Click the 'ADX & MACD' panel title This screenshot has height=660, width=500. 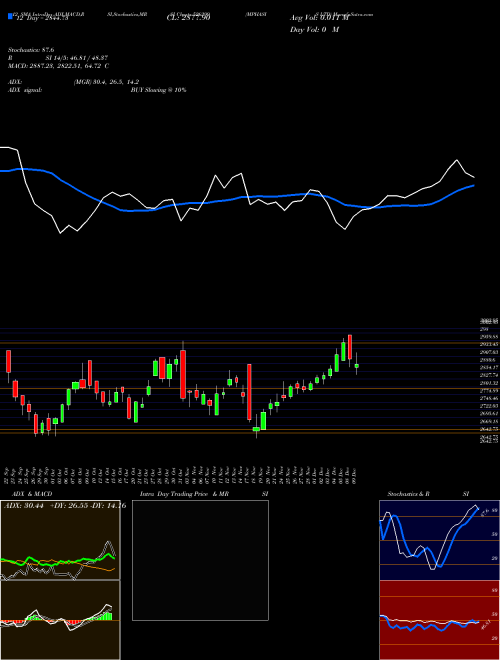click(32, 494)
